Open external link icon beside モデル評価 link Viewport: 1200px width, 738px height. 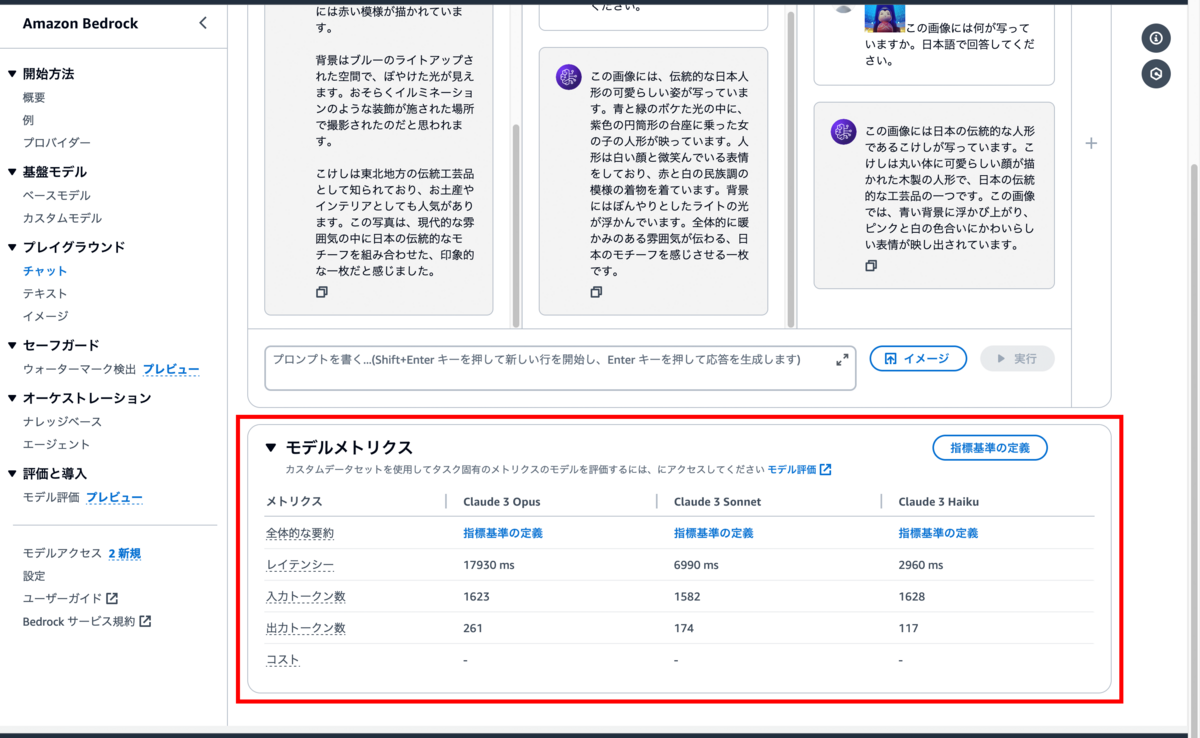click(x=825, y=469)
